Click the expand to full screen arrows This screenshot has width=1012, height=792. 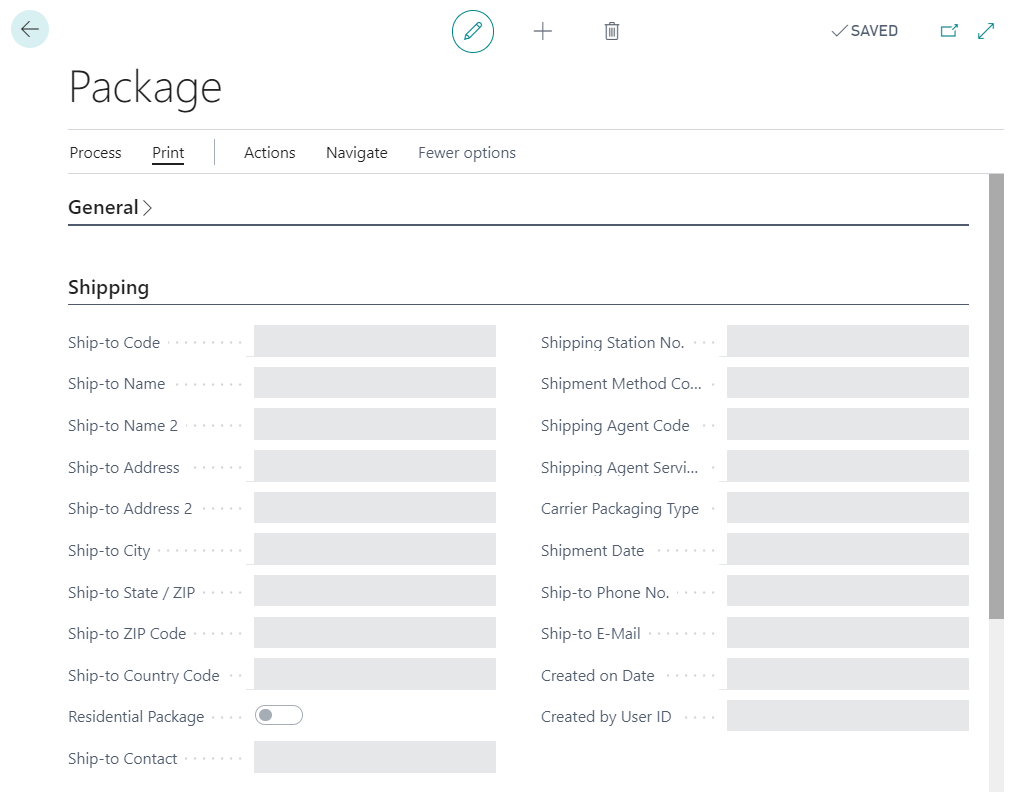tap(986, 31)
